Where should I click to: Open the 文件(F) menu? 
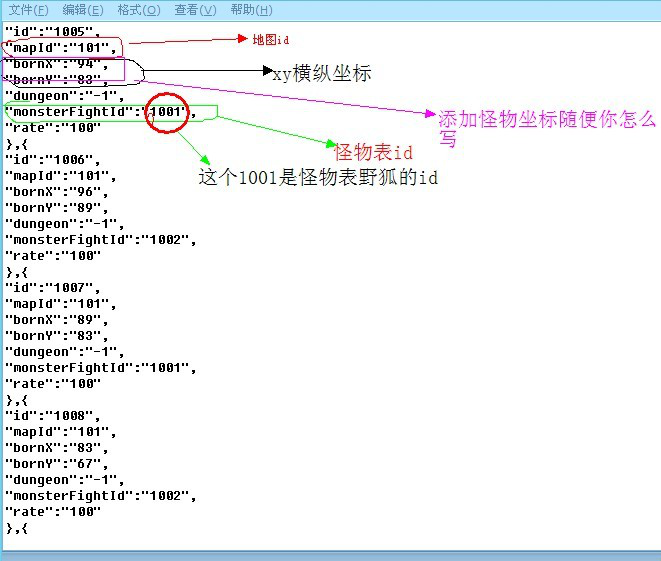coord(29,10)
